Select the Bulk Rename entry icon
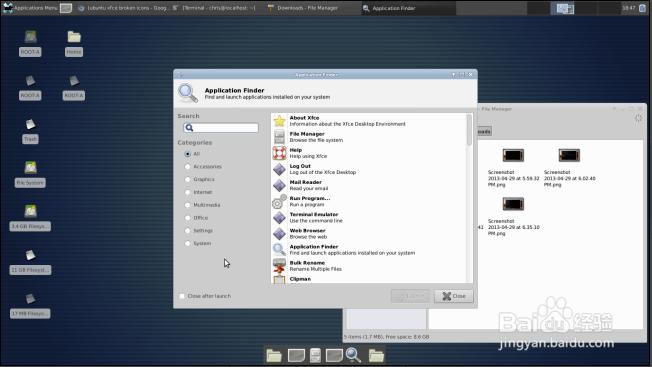 coord(279,266)
